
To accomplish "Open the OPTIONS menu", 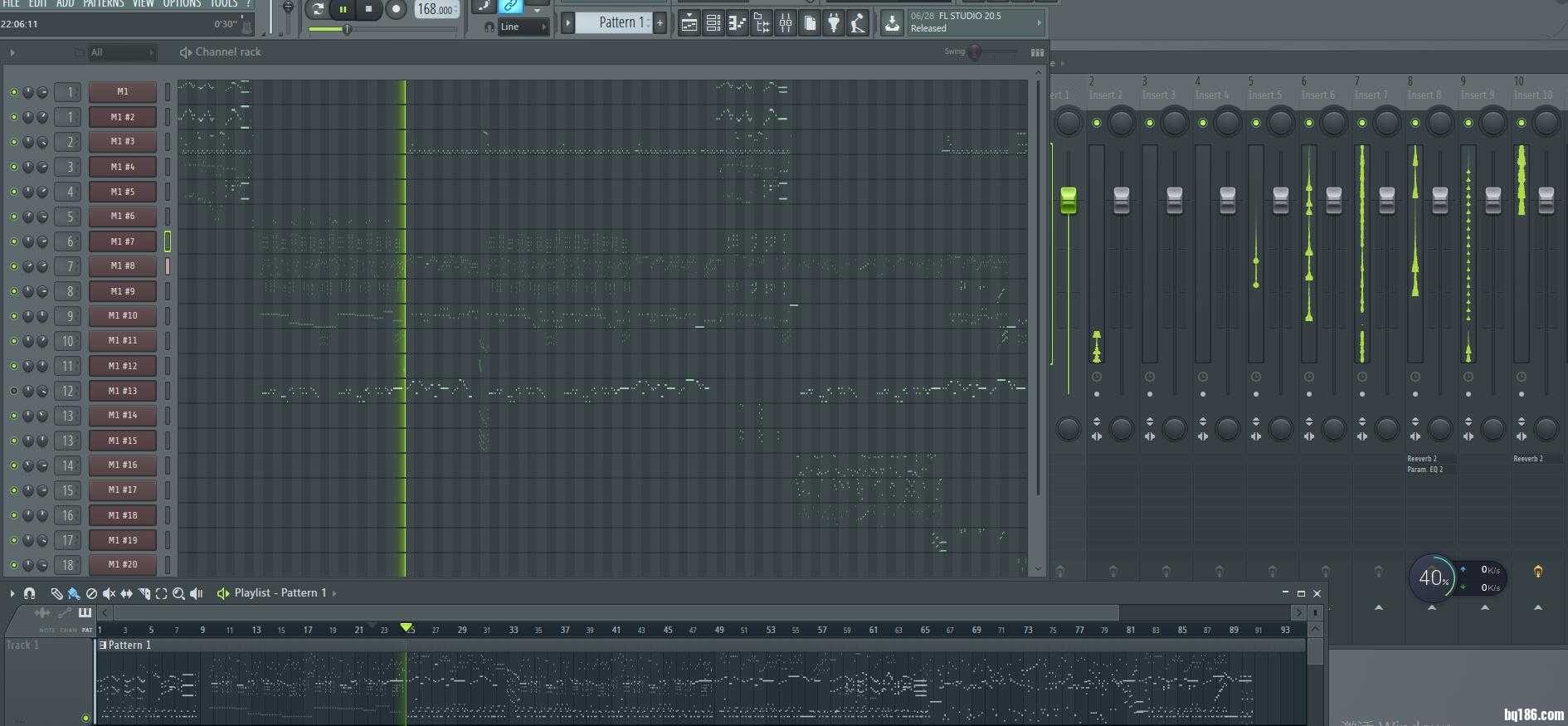I will [182, 3].
